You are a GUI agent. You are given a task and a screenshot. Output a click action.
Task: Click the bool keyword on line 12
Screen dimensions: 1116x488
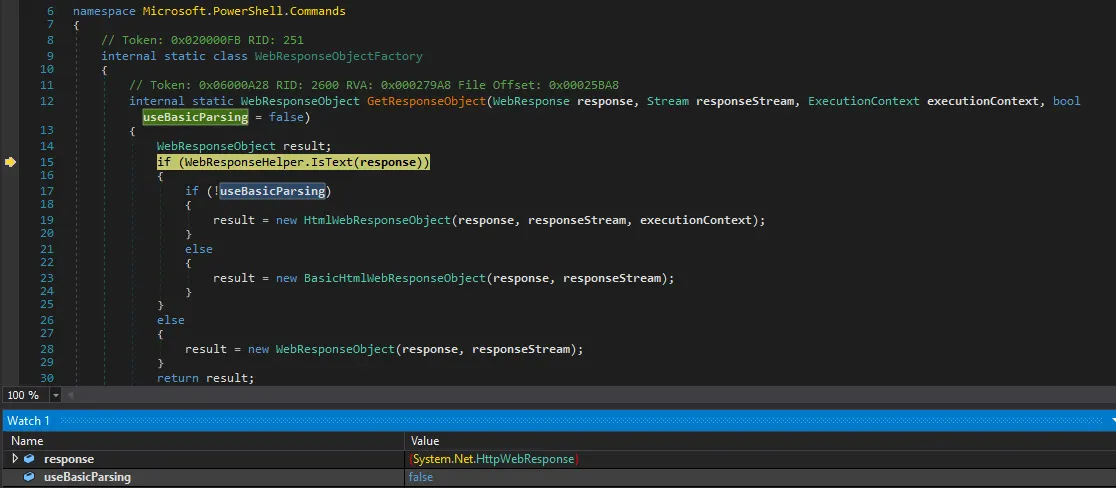point(1066,101)
